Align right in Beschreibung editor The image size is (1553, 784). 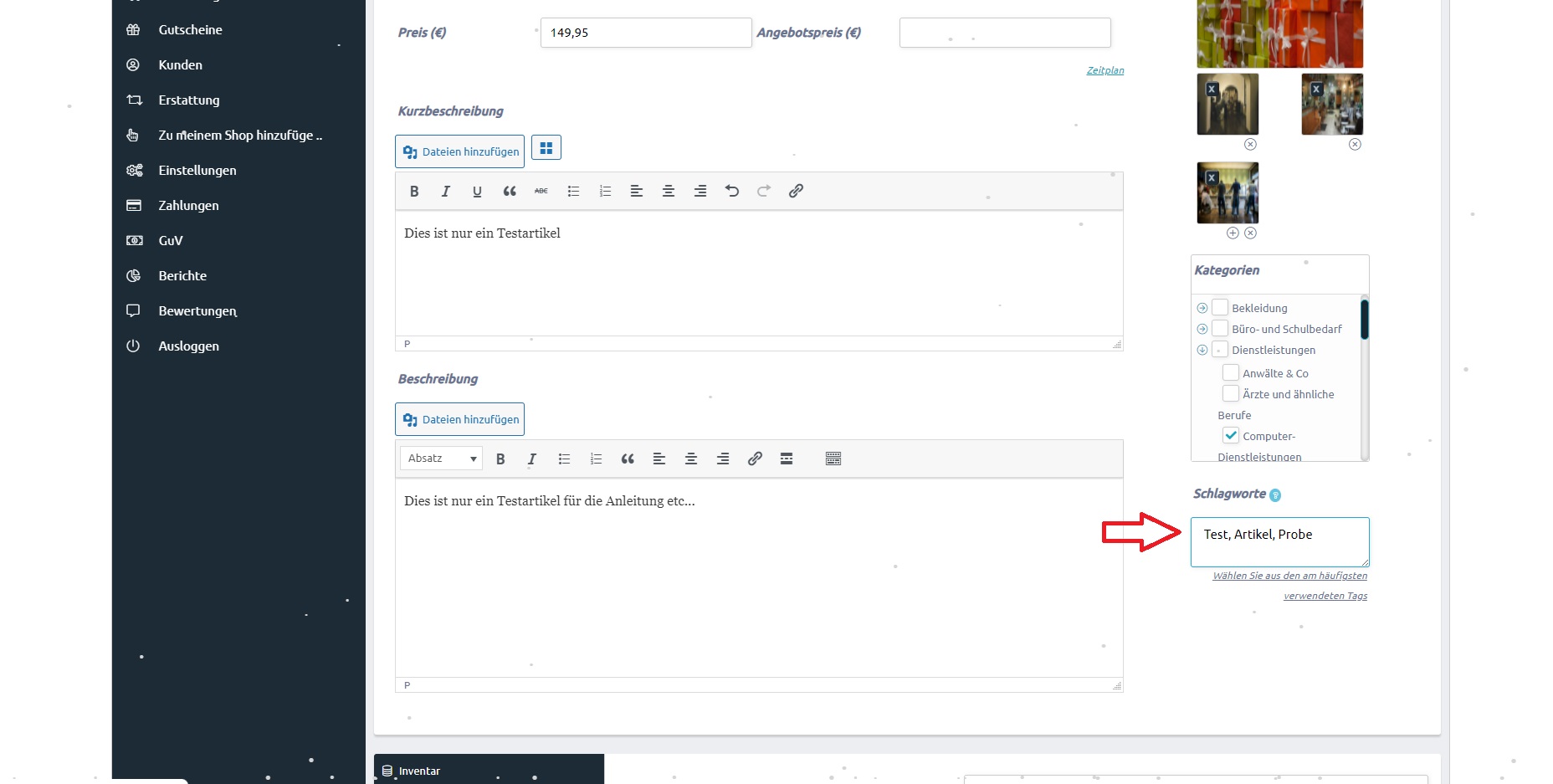click(x=723, y=459)
